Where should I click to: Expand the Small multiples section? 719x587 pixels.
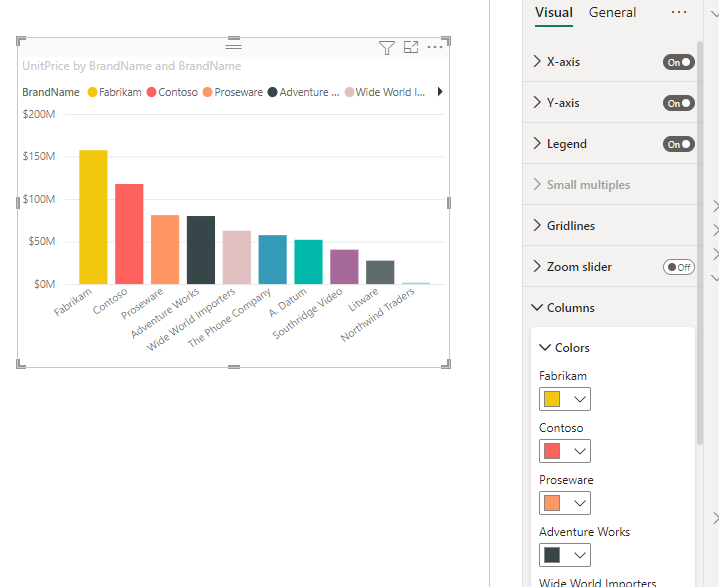tap(537, 184)
